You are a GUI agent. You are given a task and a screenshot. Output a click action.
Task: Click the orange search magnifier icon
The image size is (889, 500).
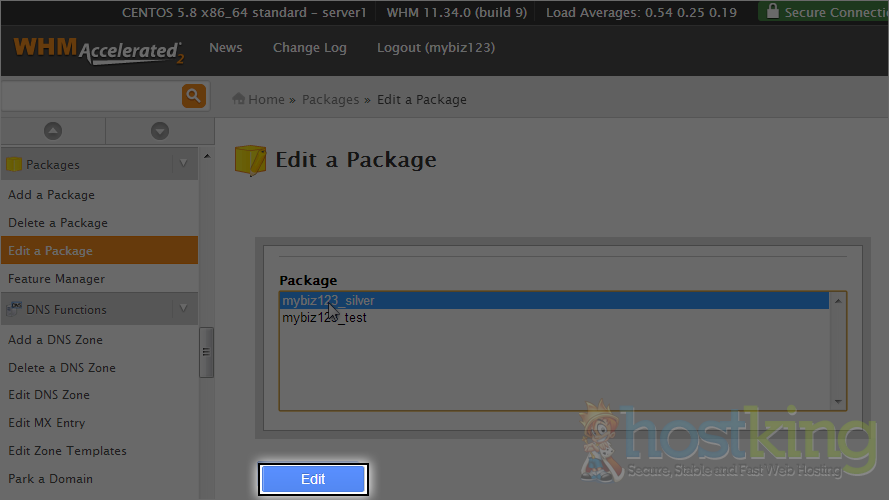coord(193,96)
